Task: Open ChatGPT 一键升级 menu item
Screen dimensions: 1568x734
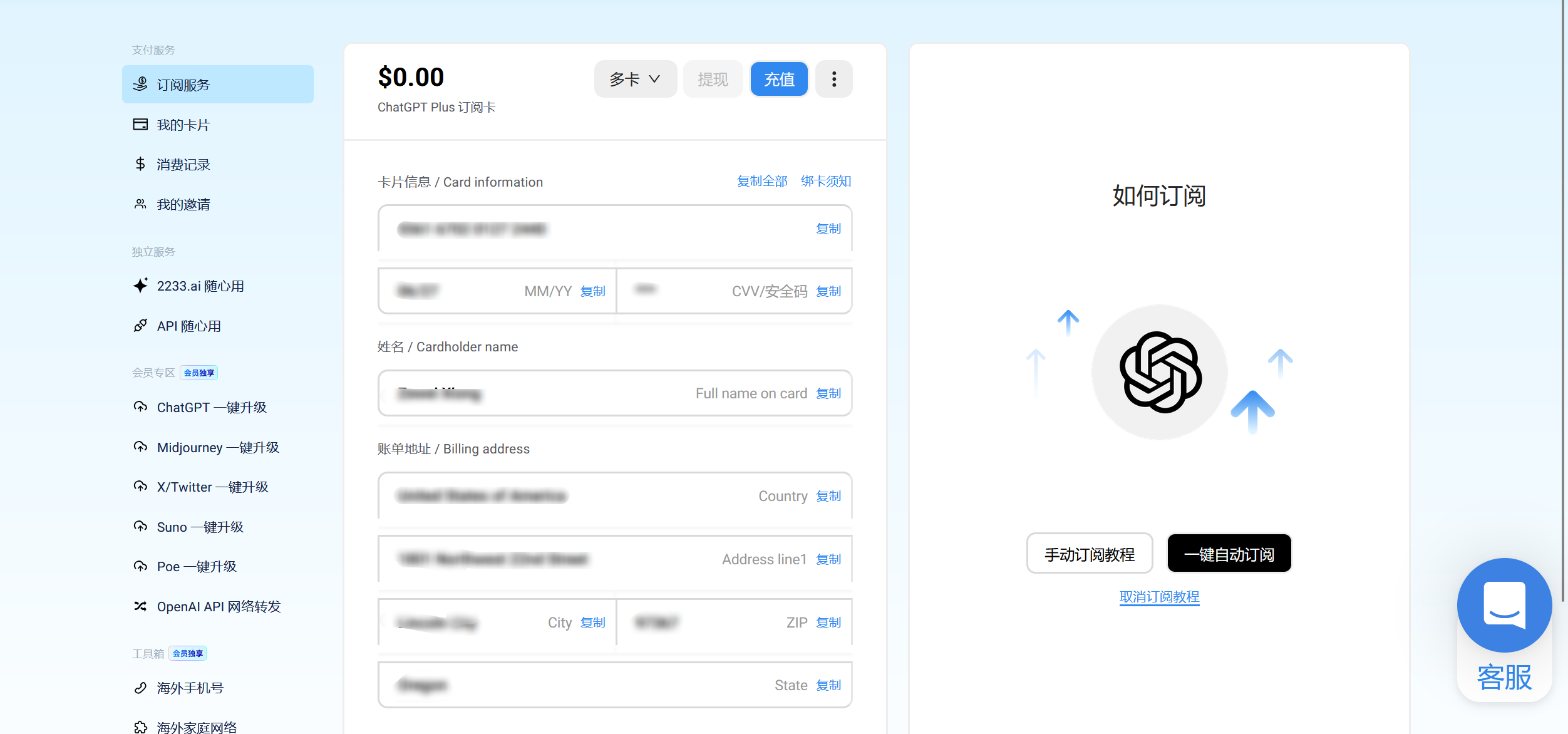Action: 211,407
